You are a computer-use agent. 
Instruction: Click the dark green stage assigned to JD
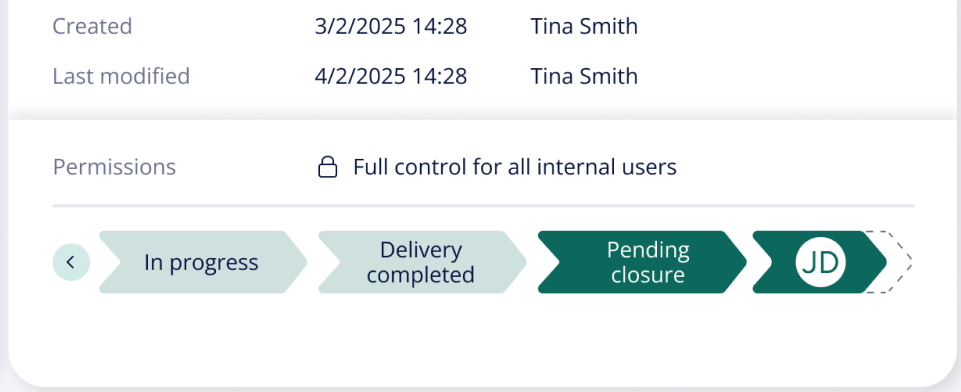click(x=819, y=262)
